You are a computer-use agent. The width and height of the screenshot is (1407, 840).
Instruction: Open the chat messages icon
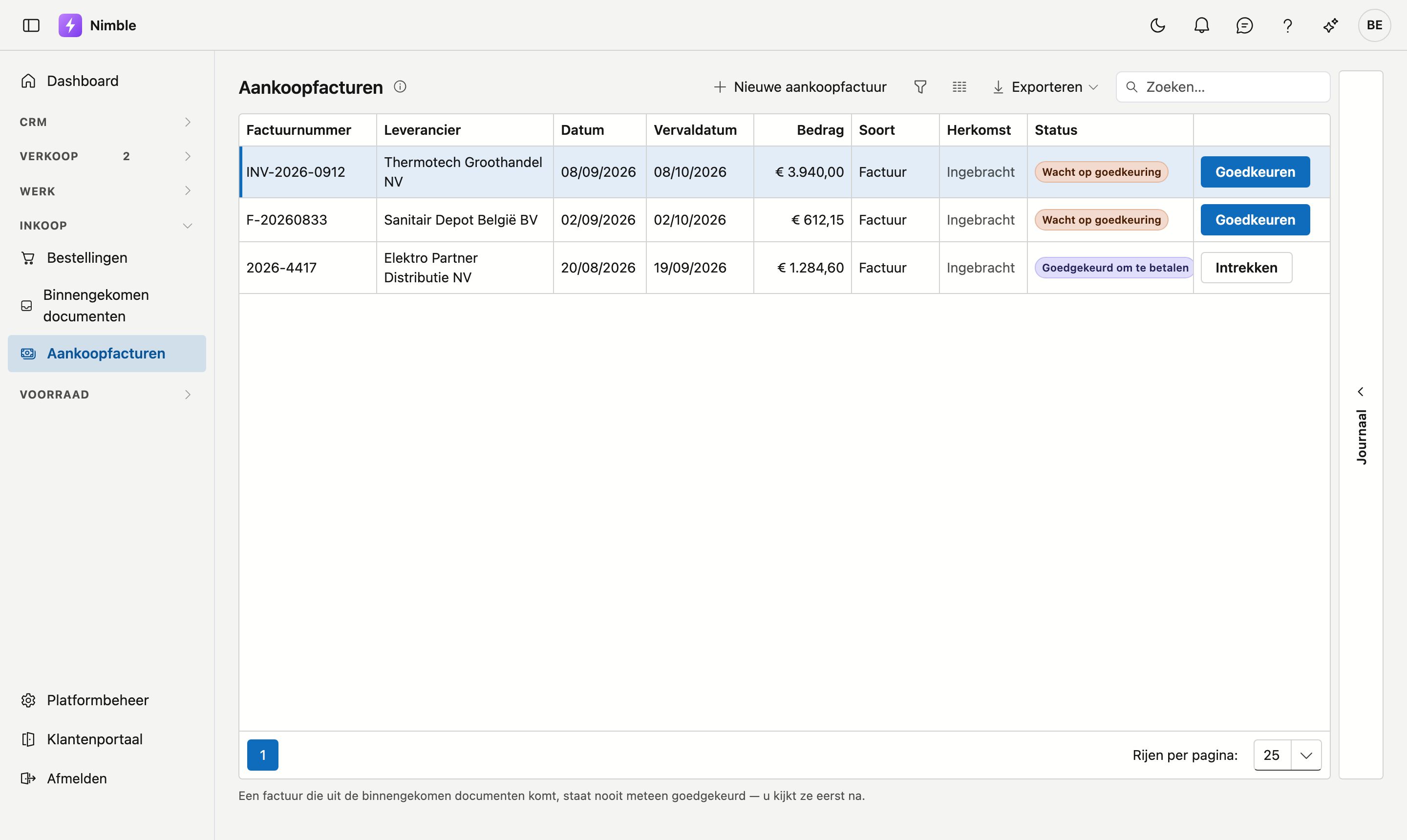[1244, 25]
